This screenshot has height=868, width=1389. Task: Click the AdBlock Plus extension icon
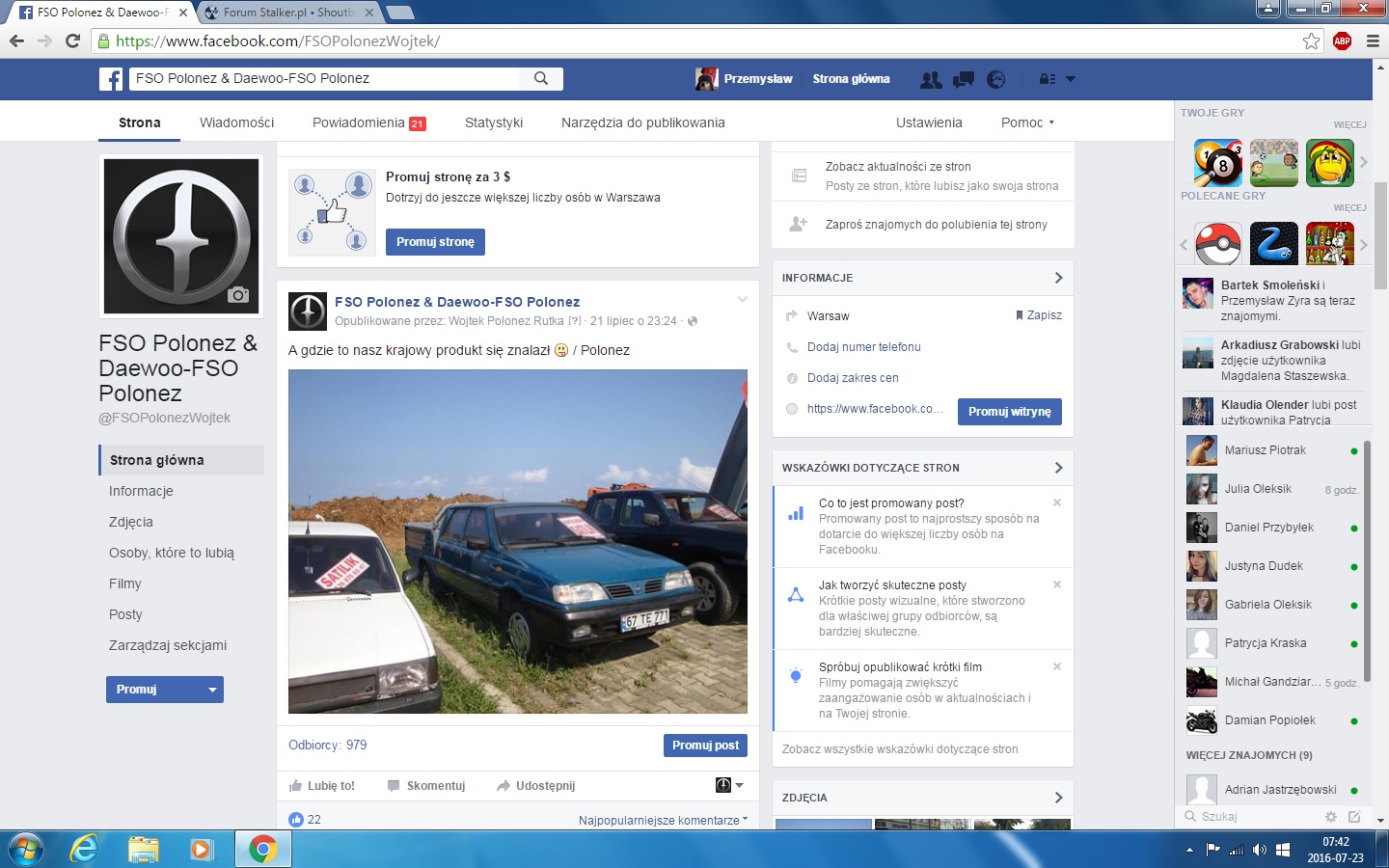pos(1342,41)
